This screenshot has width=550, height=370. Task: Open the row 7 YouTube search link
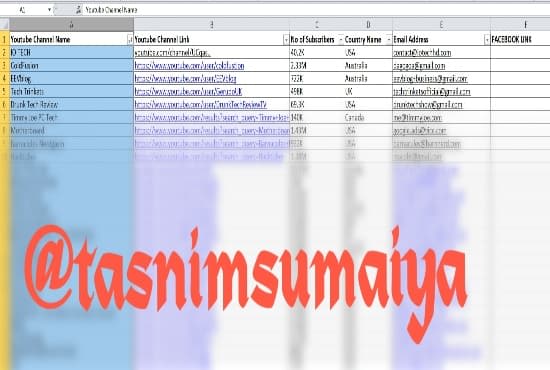tap(212, 117)
